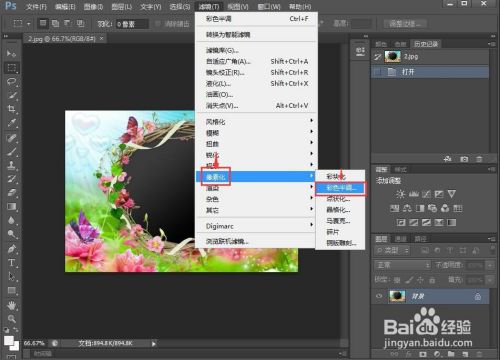Screen dimensions: 500x360
Task: Open the opacity 不透明度 dropdown arrow
Action: point(490,265)
